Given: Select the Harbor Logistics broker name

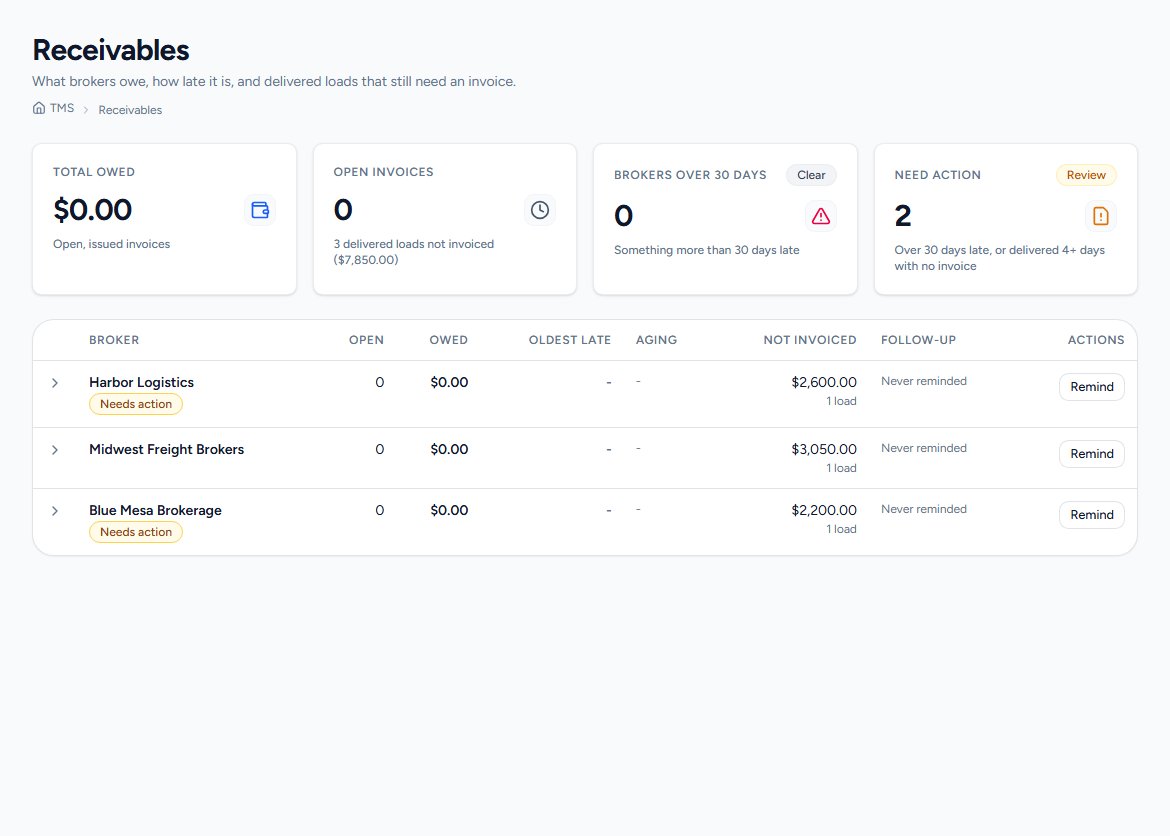Looking at the screenshot, I should pos(141,382).
